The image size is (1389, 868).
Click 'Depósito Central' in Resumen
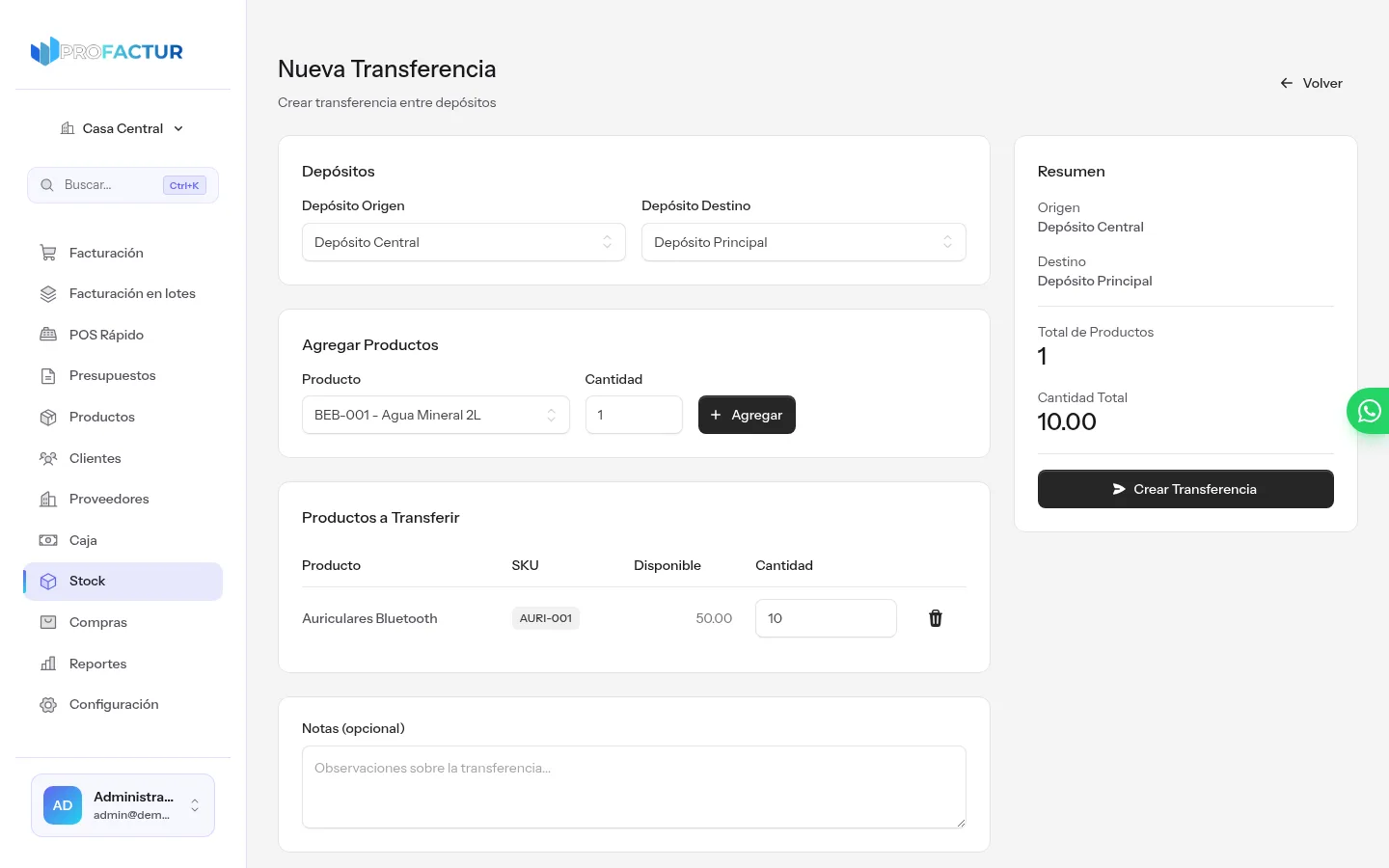click(1091, 227)
